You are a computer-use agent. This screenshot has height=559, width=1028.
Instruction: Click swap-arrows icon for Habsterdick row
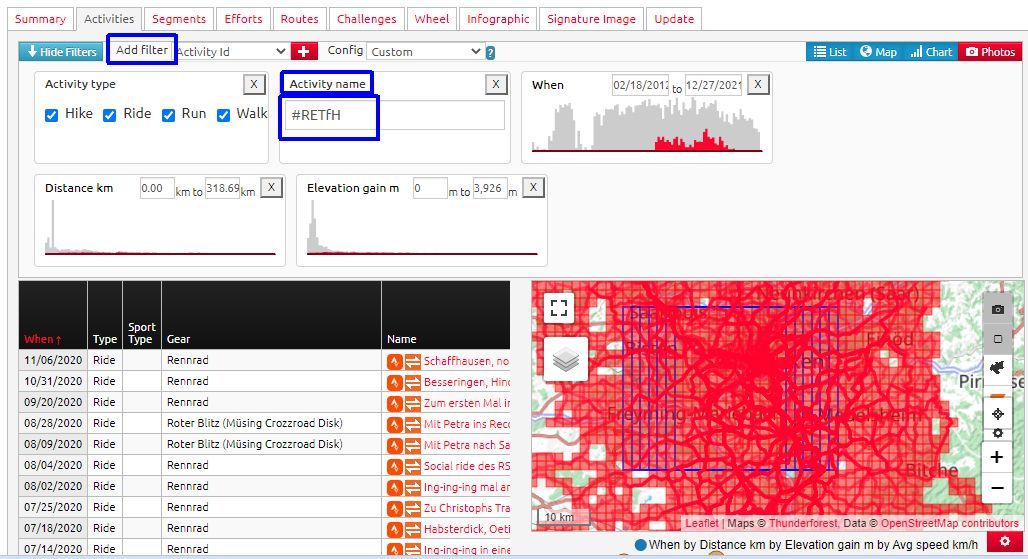point(412,529)
